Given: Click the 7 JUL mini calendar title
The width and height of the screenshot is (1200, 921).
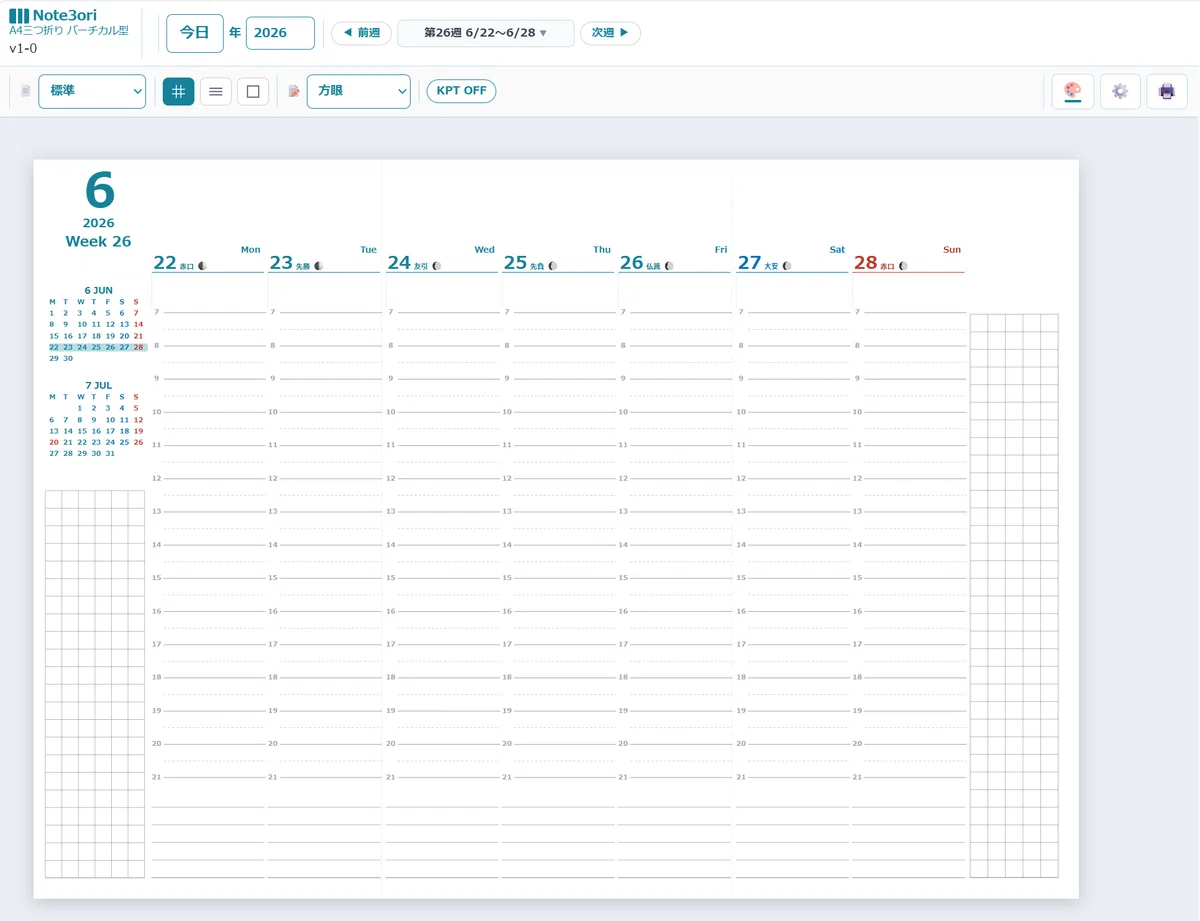Looking at the screenshot, I should (98, 385).
